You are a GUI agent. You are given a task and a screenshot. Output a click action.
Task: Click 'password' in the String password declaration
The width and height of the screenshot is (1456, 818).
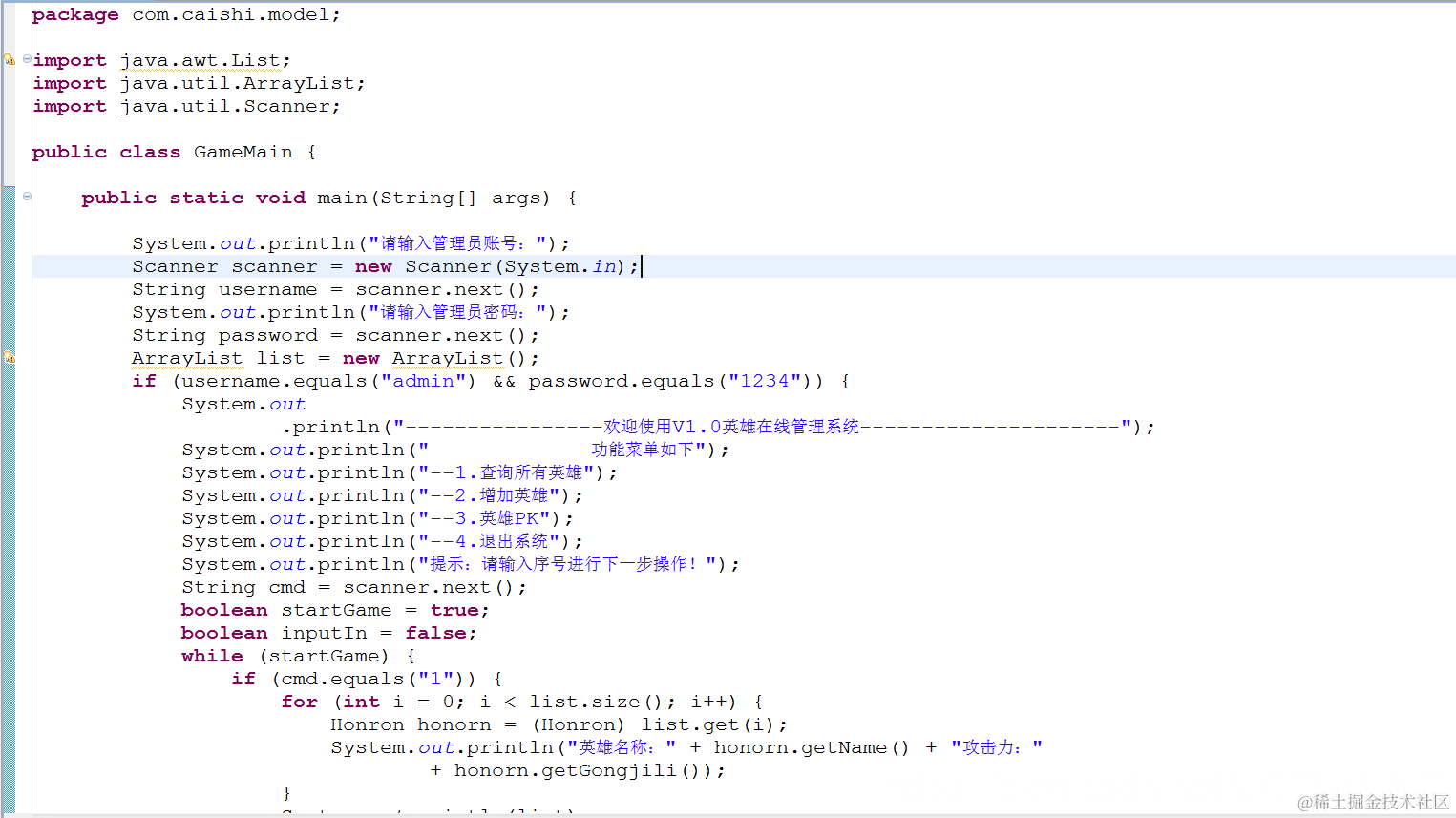[268, 336]
